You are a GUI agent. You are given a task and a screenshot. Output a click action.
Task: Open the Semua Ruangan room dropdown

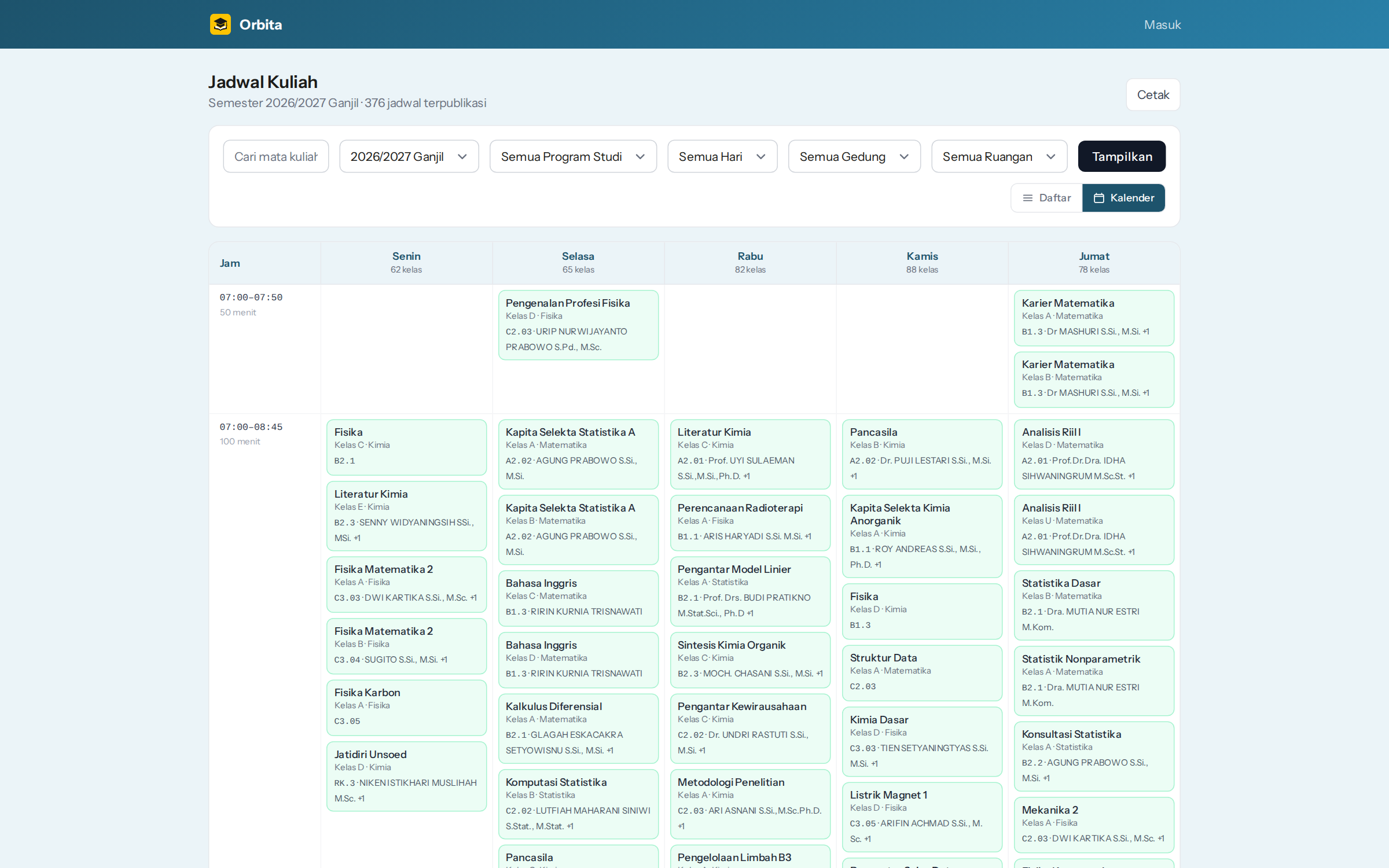click(999, 156)
